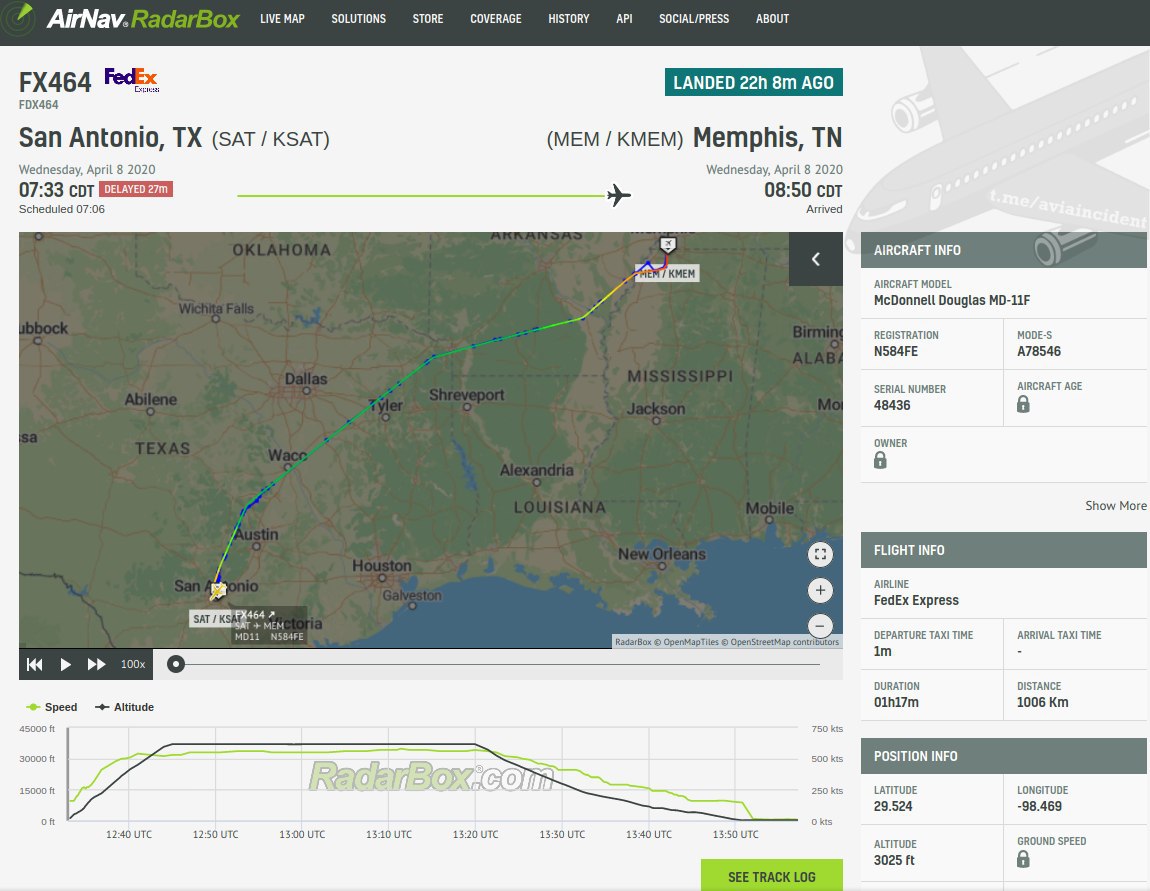Click the altitude value 3025 ft
This screenshot has height=891, width=1150.
click(894, 860)
